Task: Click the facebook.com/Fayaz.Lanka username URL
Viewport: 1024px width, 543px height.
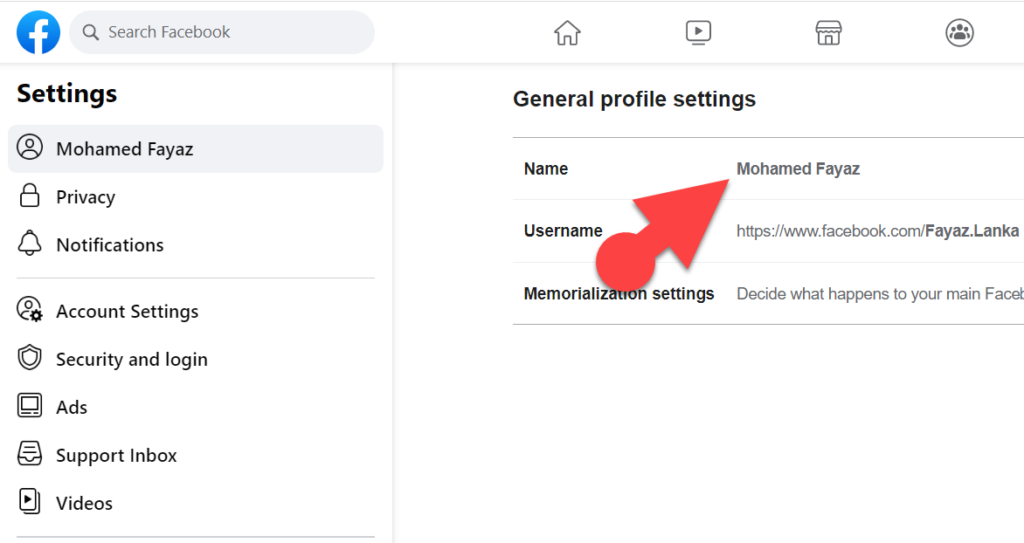Action: point(878,231)
